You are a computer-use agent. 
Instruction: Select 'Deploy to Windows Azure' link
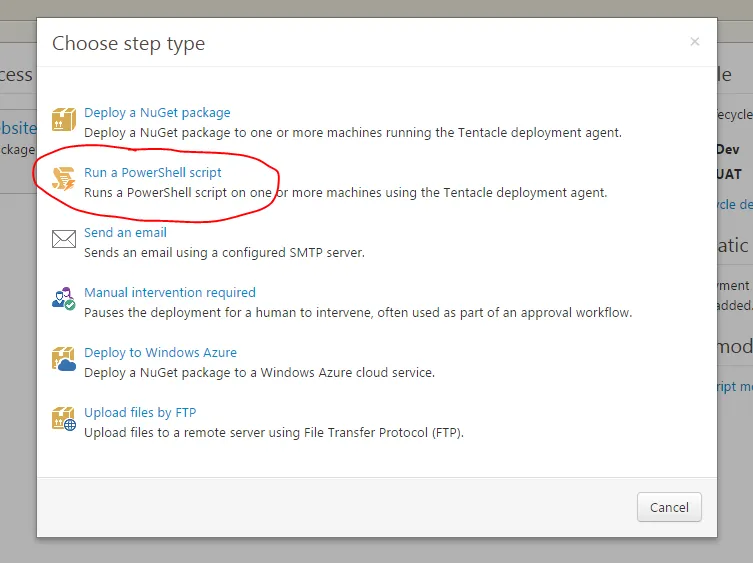coord(160,353)
